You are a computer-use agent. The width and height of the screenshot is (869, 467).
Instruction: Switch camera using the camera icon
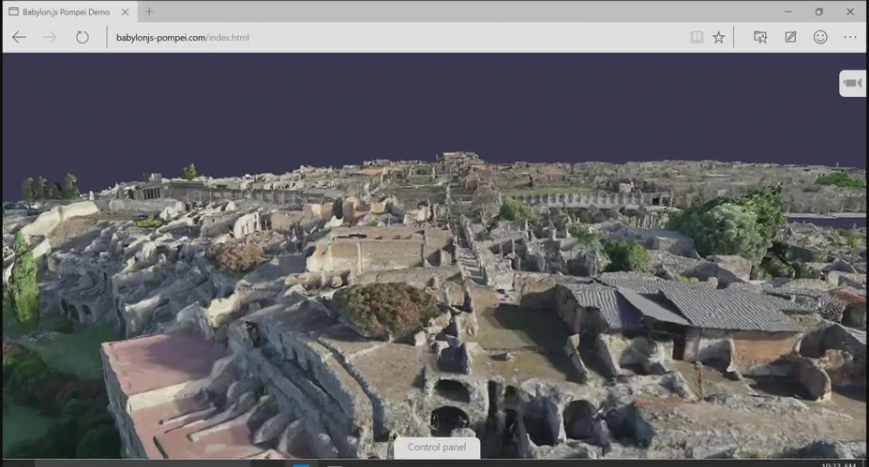coord(852,83)
